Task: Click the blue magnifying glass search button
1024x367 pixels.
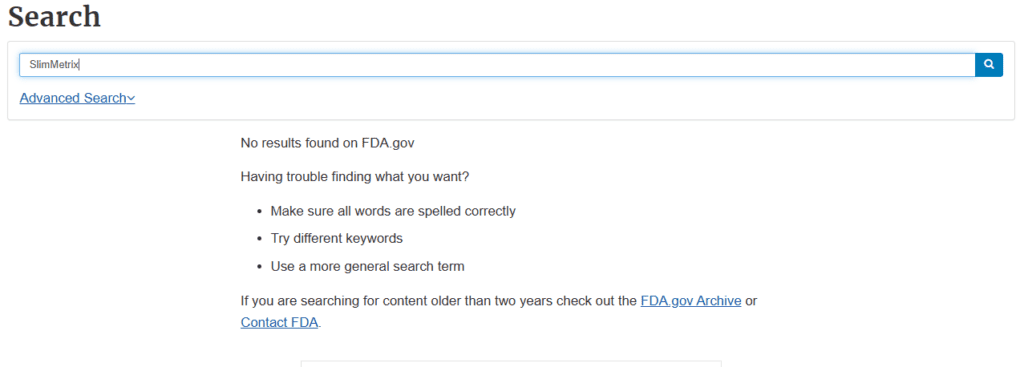Action: pos(989,65)
